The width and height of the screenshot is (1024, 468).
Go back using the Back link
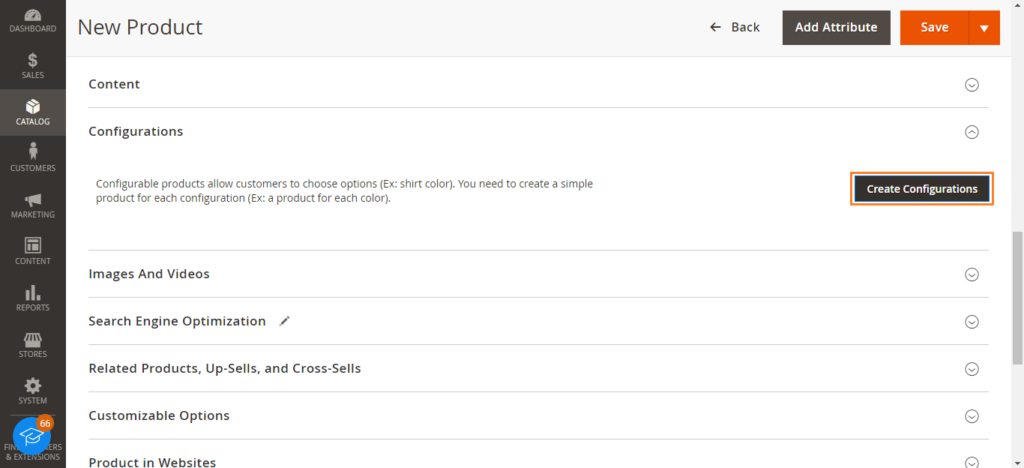pyautogui.click(x=735, y=27)
